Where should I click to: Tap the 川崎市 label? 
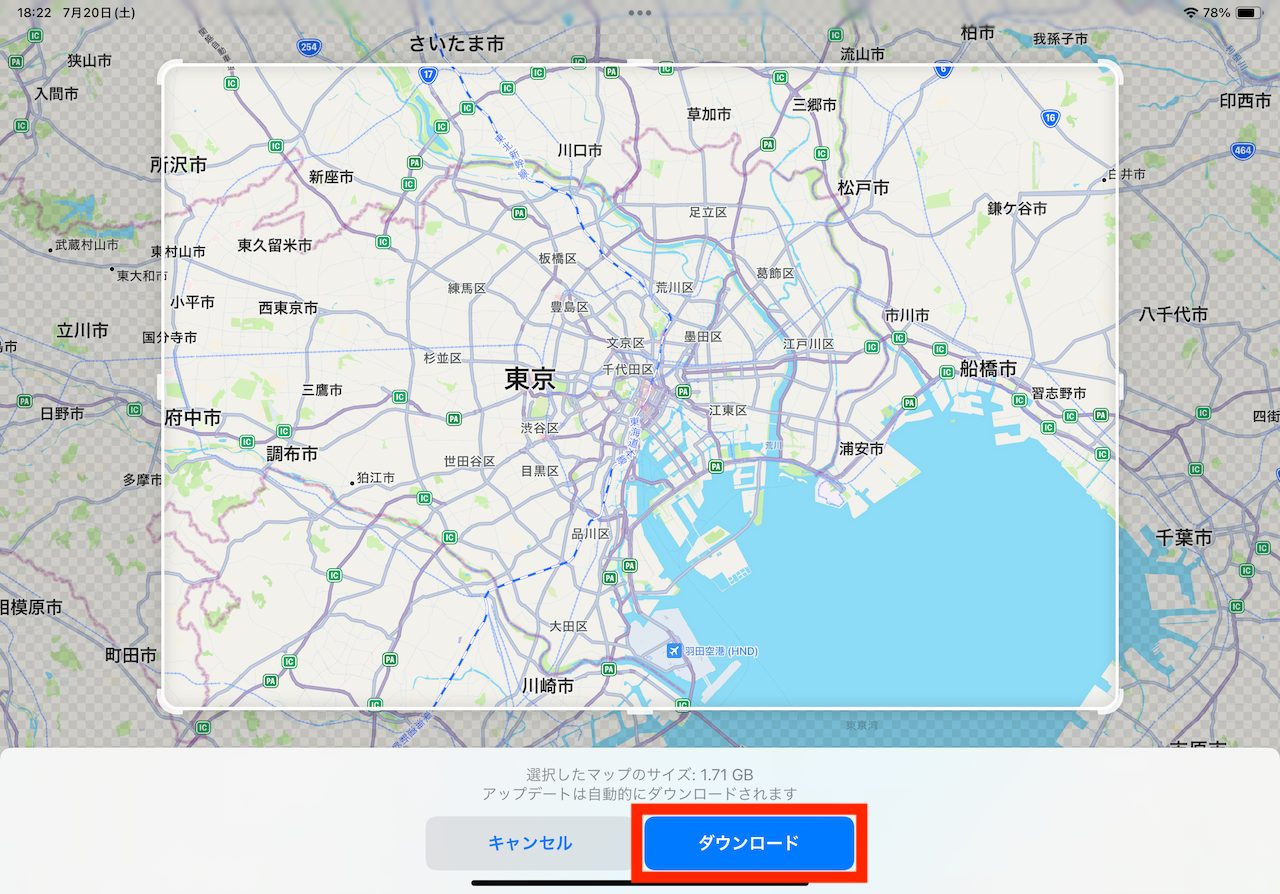(549, 686)
